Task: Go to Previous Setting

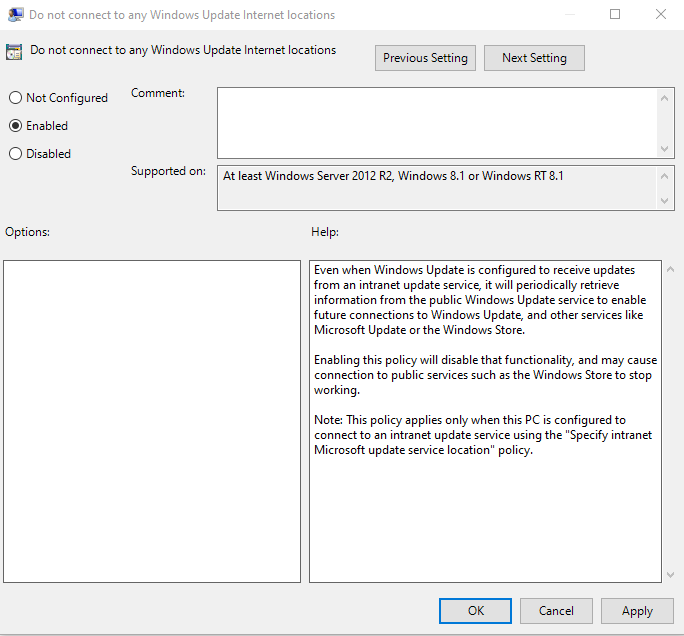Action: pyautogui.click(x=425, y=58)
